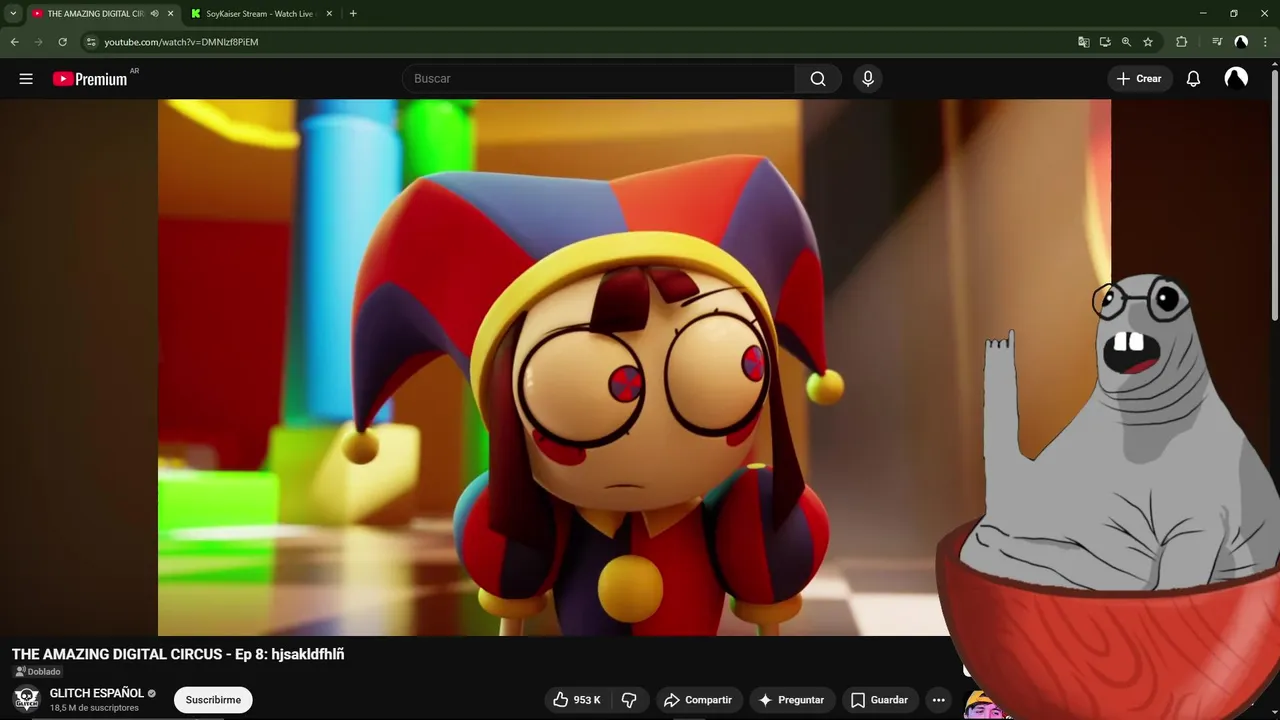
Task: Open the notifications bell
Action: point(1193,79)
